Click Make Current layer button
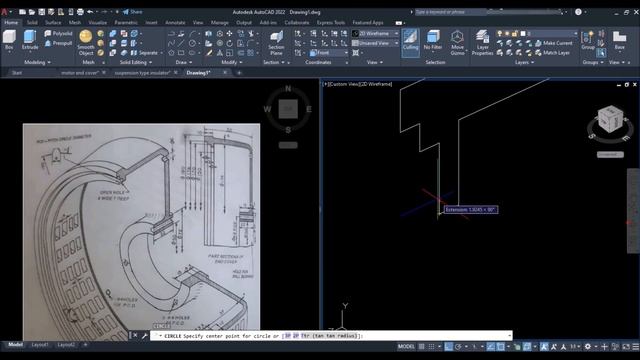The image size is (640, 360). tap(553, 43)
